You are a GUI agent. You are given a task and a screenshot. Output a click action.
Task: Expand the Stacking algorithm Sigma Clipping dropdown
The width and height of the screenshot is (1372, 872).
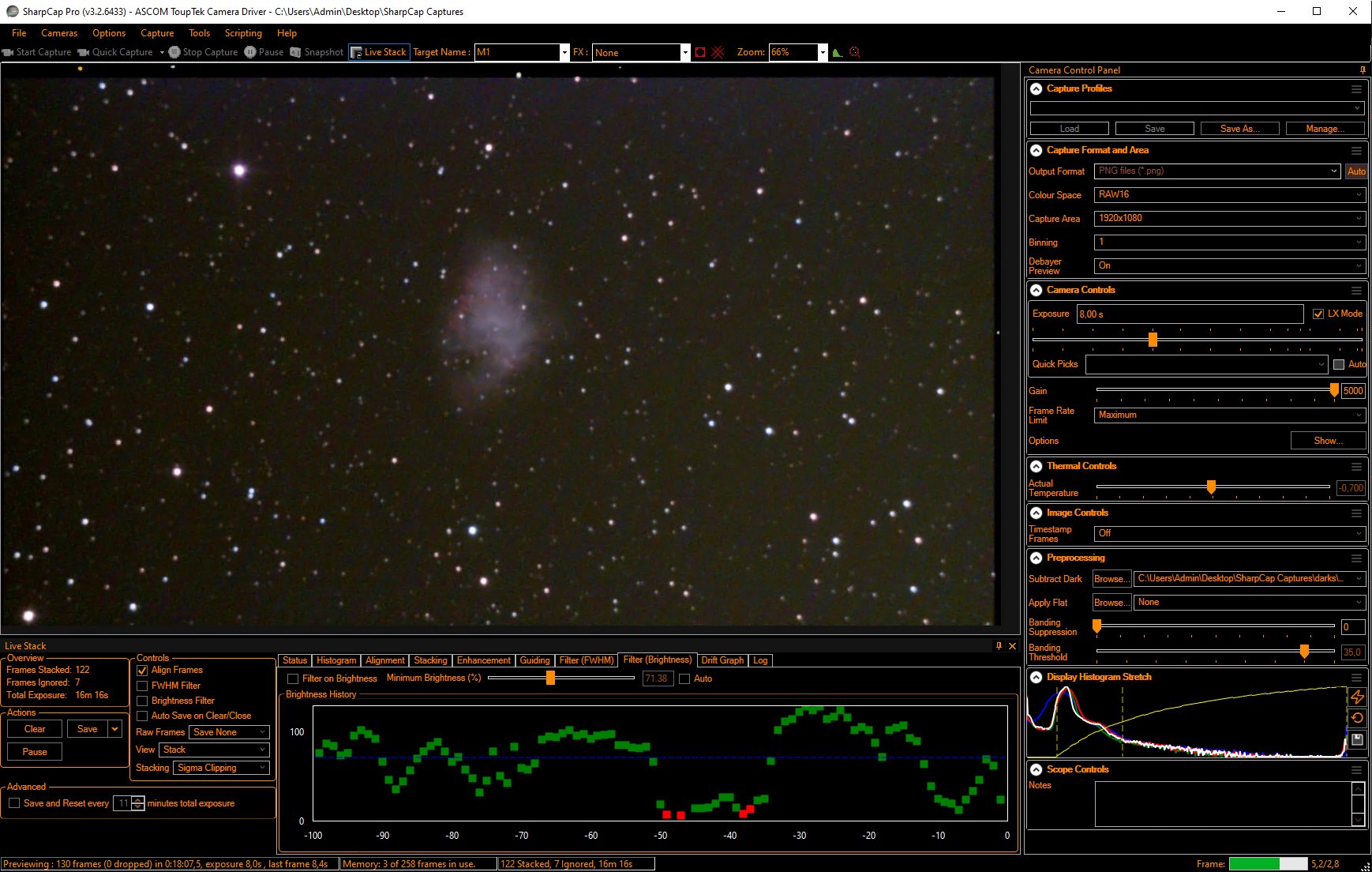221,768
